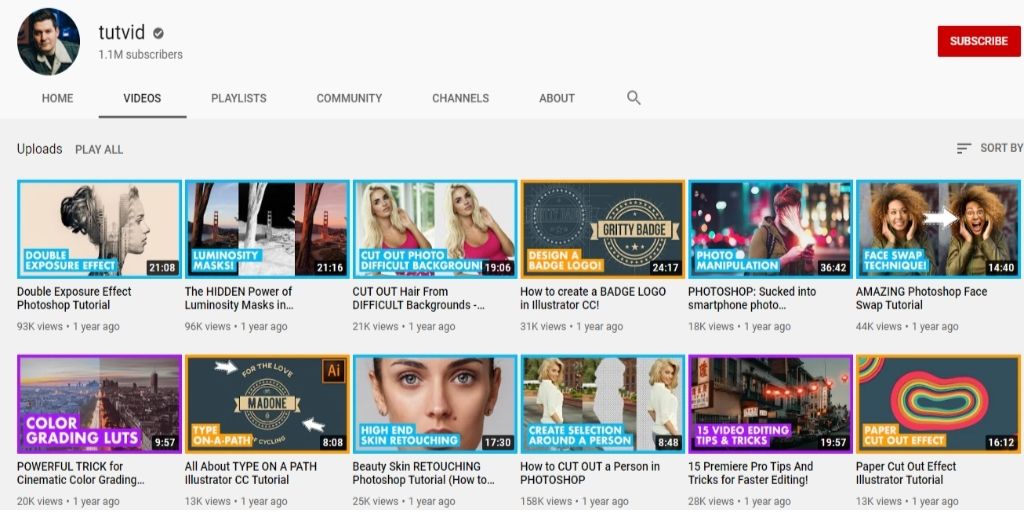Click title 'AMAZING Photoshop Face Swap Tutorial'
This screenshot has width=1024, height=512.
[921, 298]
